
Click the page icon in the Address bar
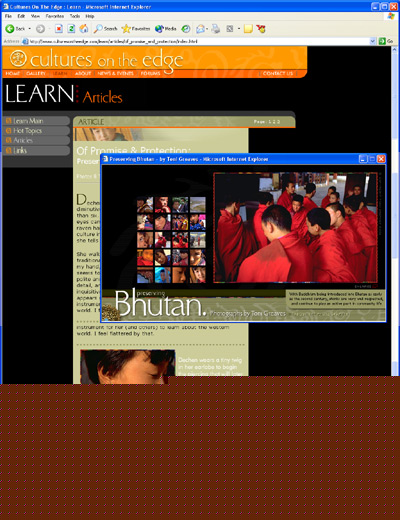coord(25,41)
